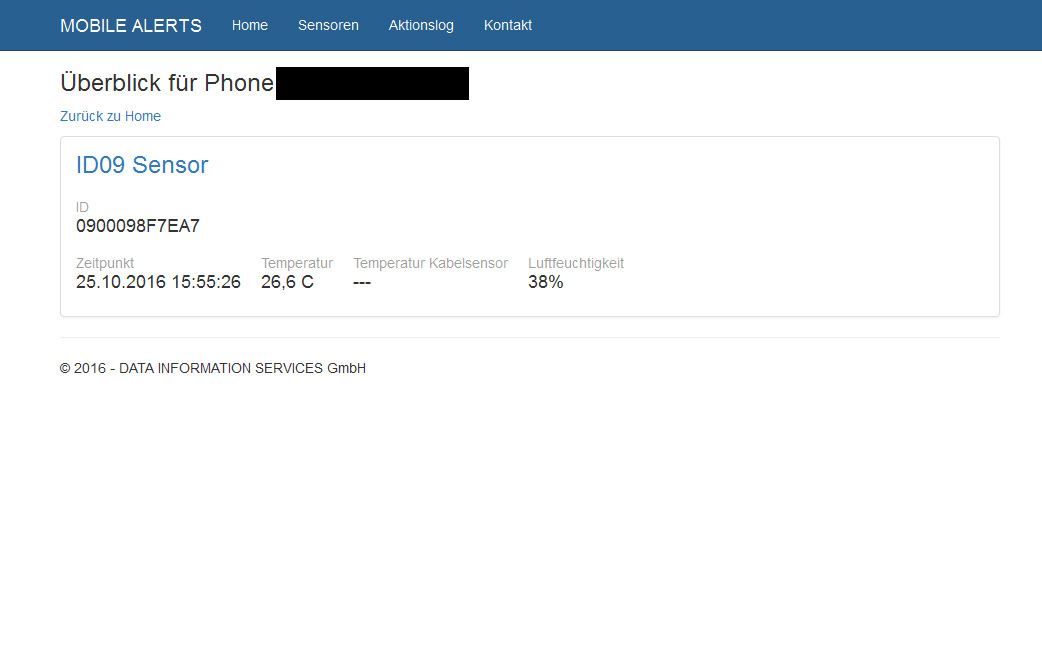This screenshot has width=1042, height=653.
Task: Click the Temperatur Kabelsensor label
Action: click(x=430, y=263)
